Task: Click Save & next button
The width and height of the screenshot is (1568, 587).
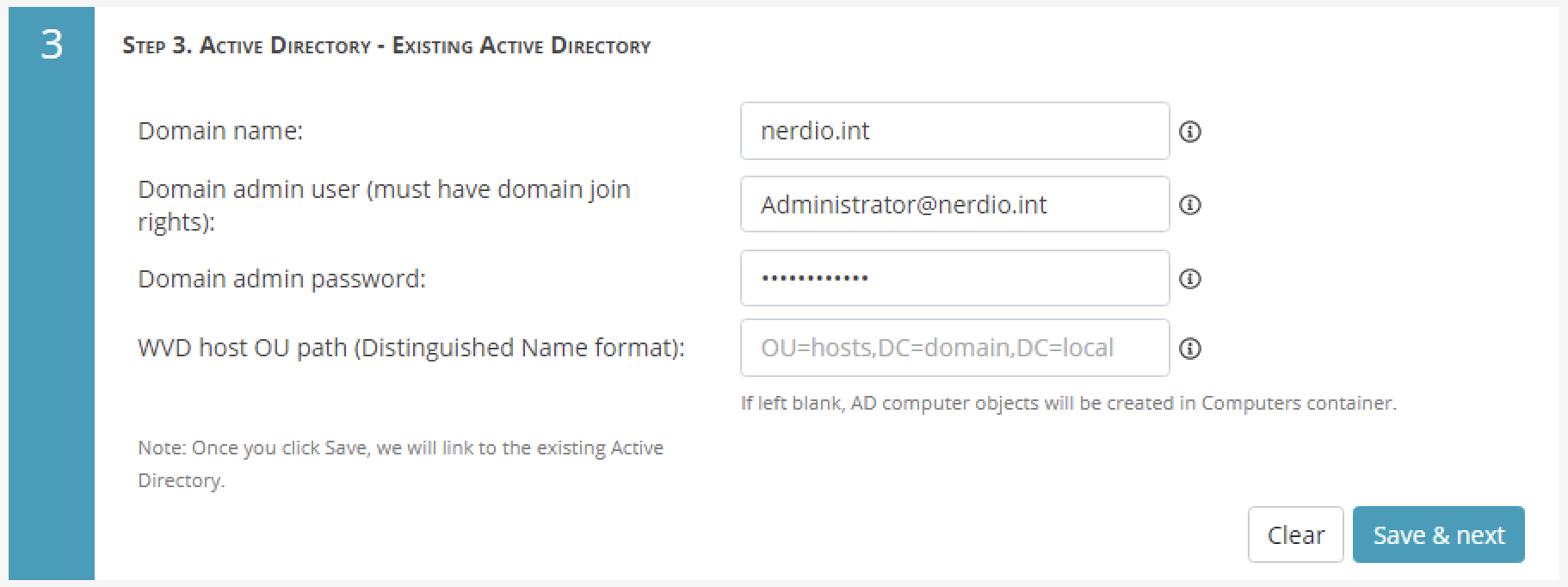Action: pyautogui.click(x=1439, y=534)
